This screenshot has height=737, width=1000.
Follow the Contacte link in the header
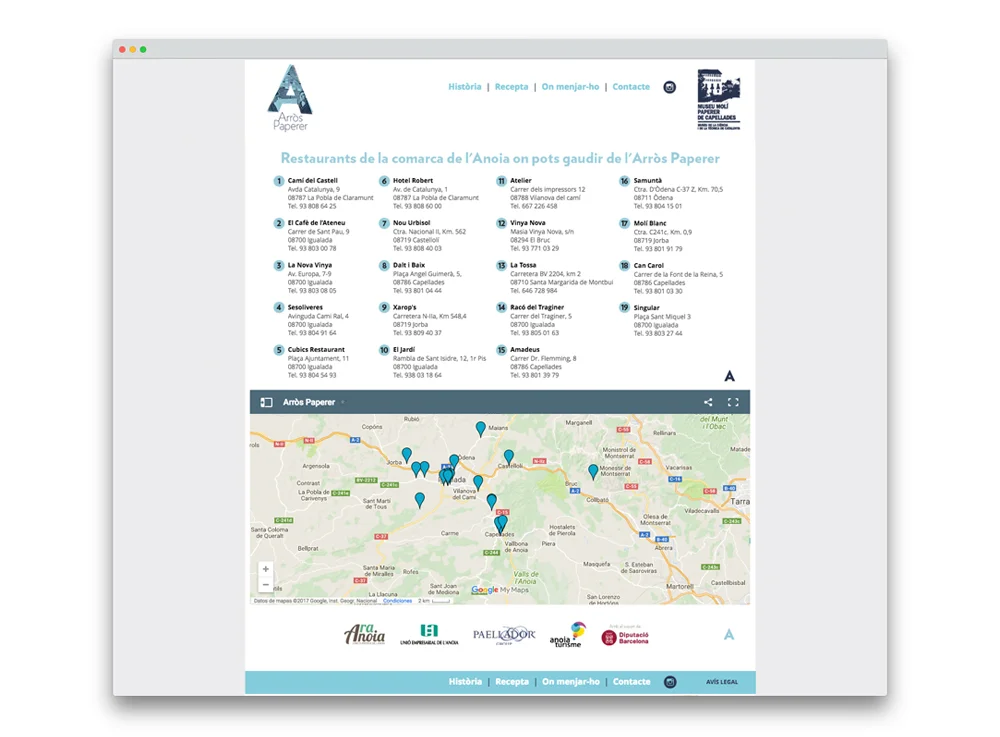click(631, 87)
